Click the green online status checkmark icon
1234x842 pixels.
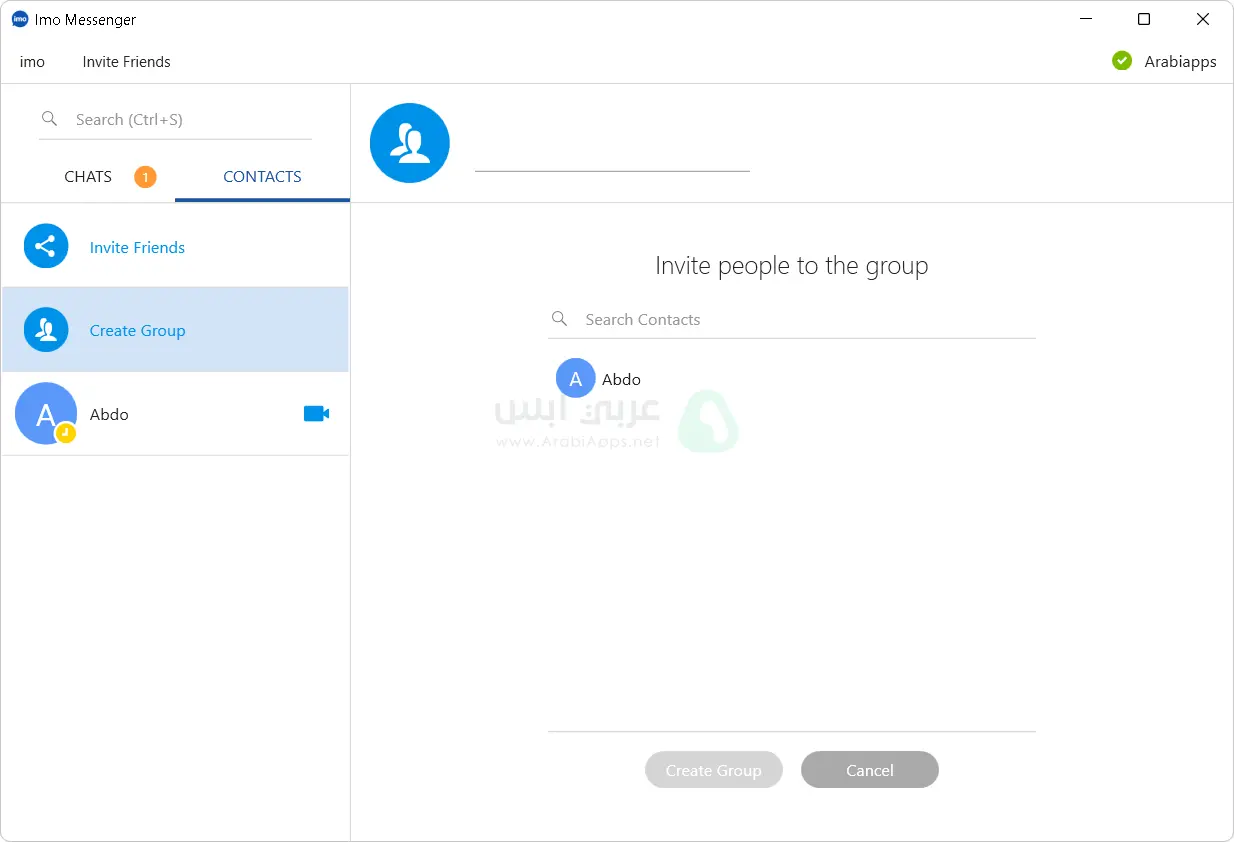pos(1122,61)
